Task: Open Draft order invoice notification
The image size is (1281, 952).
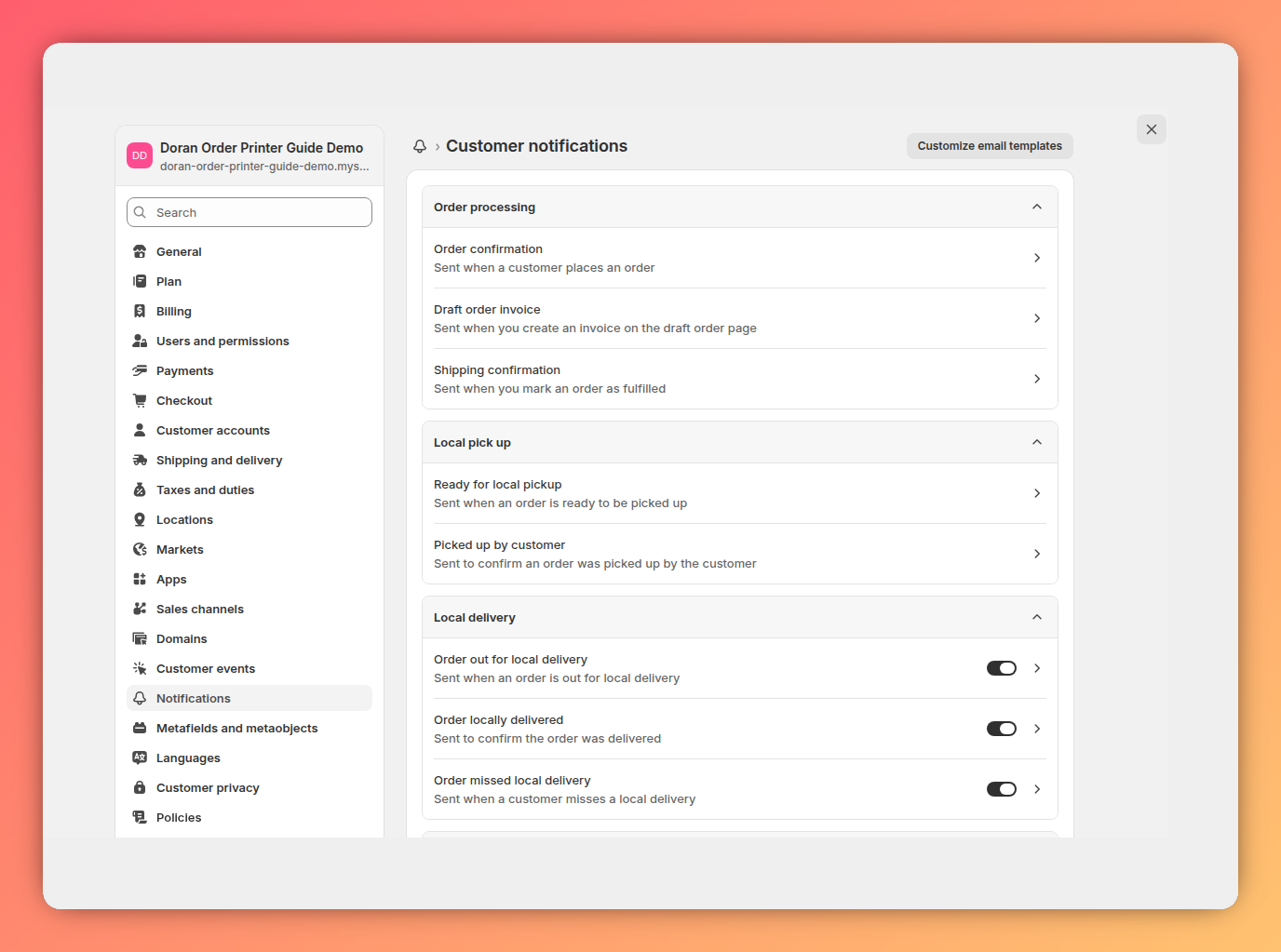Action: point(740,318)
